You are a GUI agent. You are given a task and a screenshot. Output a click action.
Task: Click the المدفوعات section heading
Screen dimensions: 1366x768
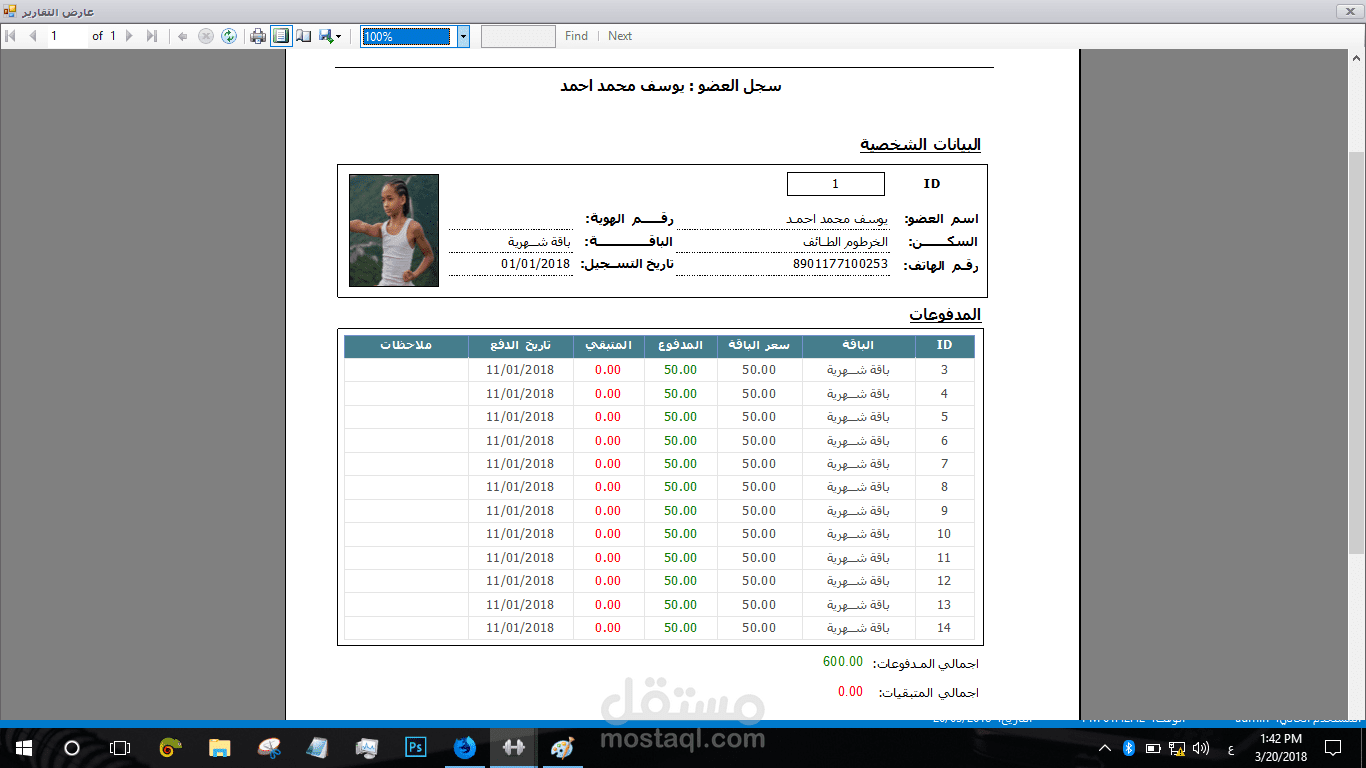(945, 315)
